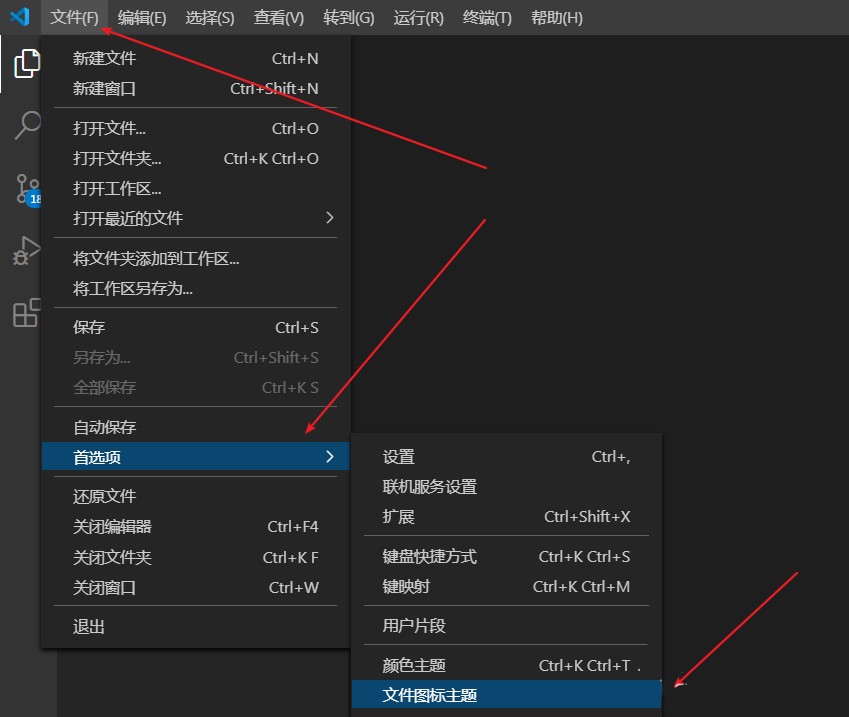The height and width of the screenshot is (717, 849).
Task: Open the 运行(R) menu
Action: point(418,18)
